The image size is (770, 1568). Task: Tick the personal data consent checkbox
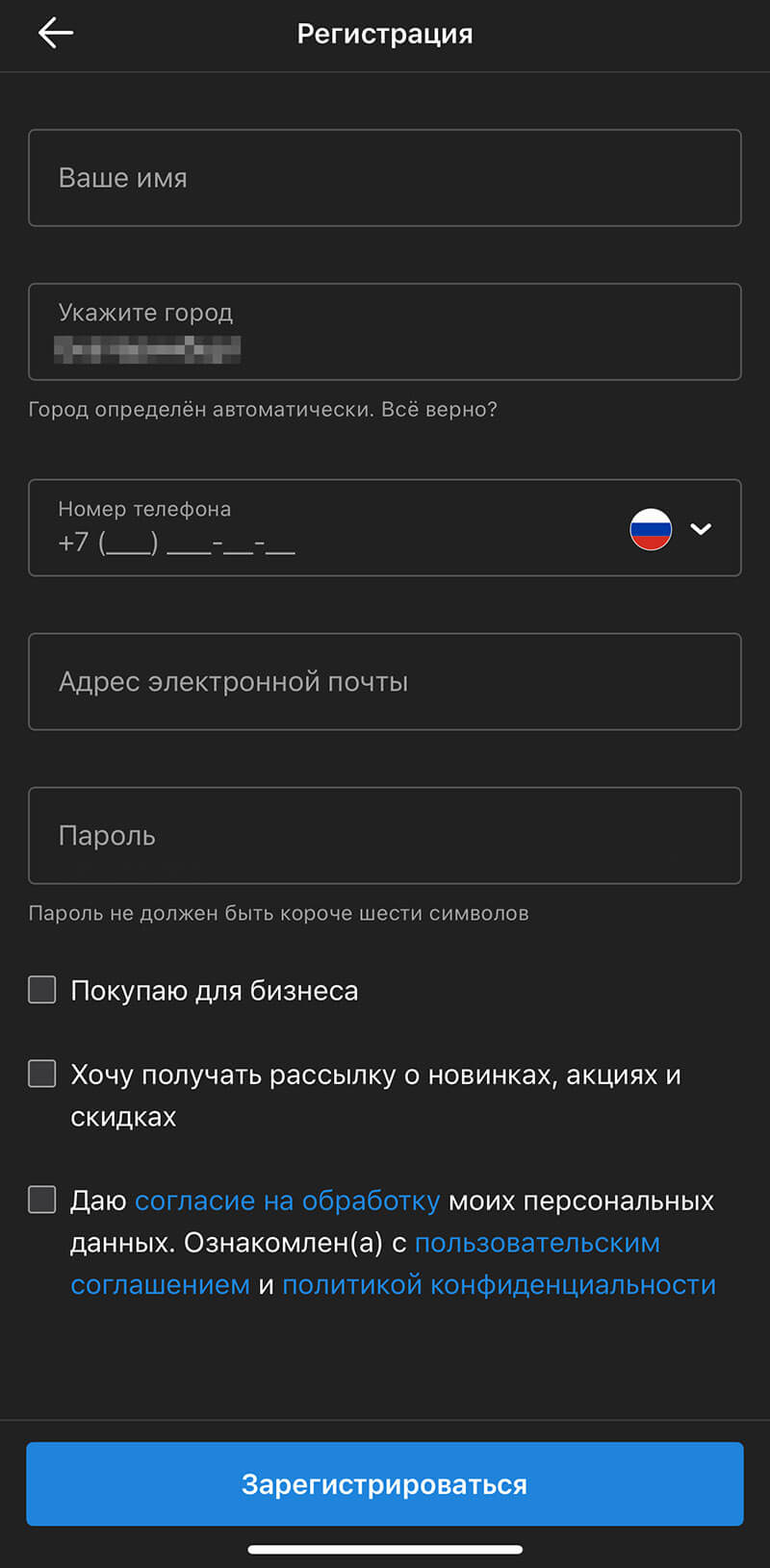pos(41,1199)
